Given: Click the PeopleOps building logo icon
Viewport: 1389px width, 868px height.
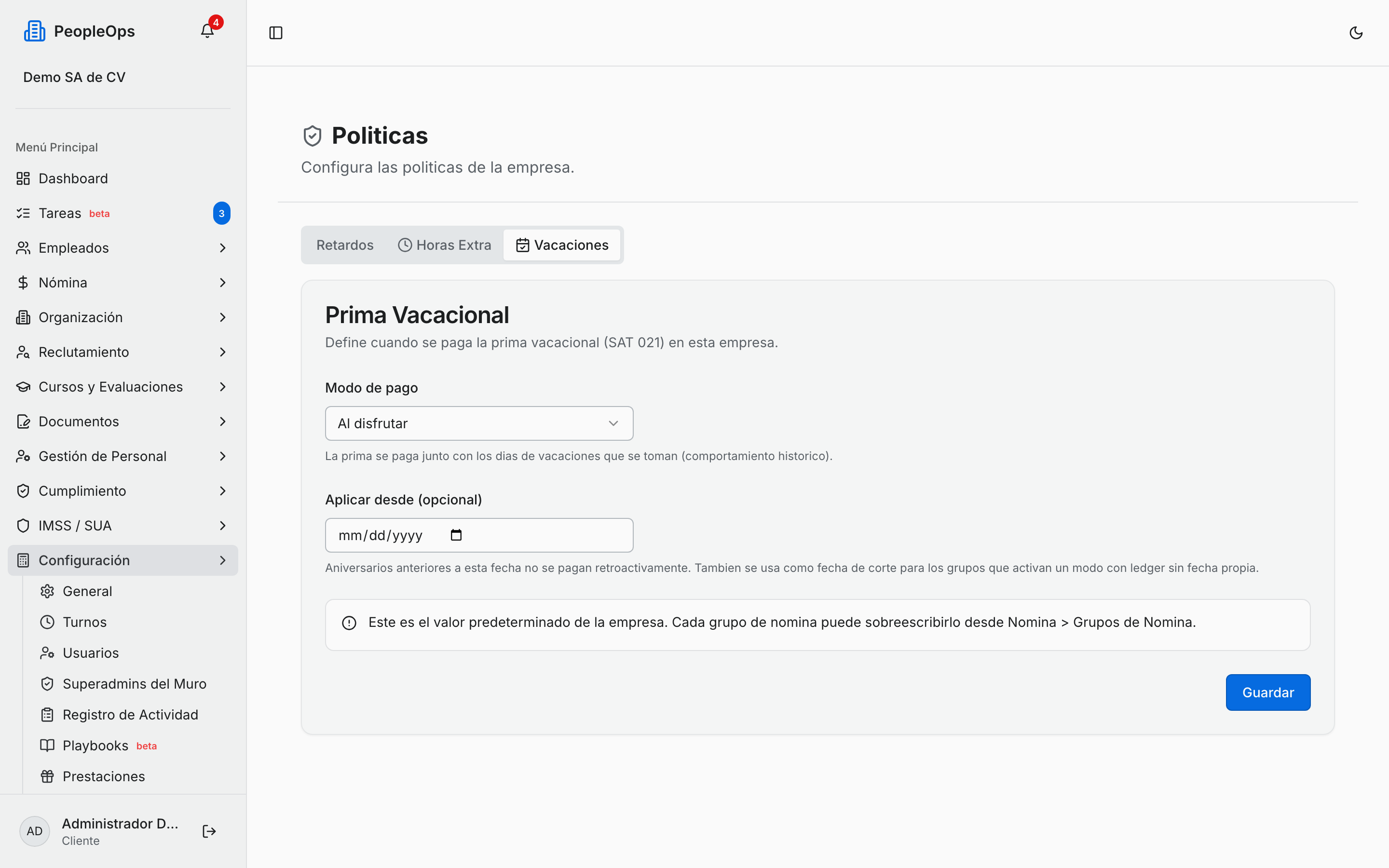Looking at the screenshot, I should pyautogui.click(x=34, y=31).
